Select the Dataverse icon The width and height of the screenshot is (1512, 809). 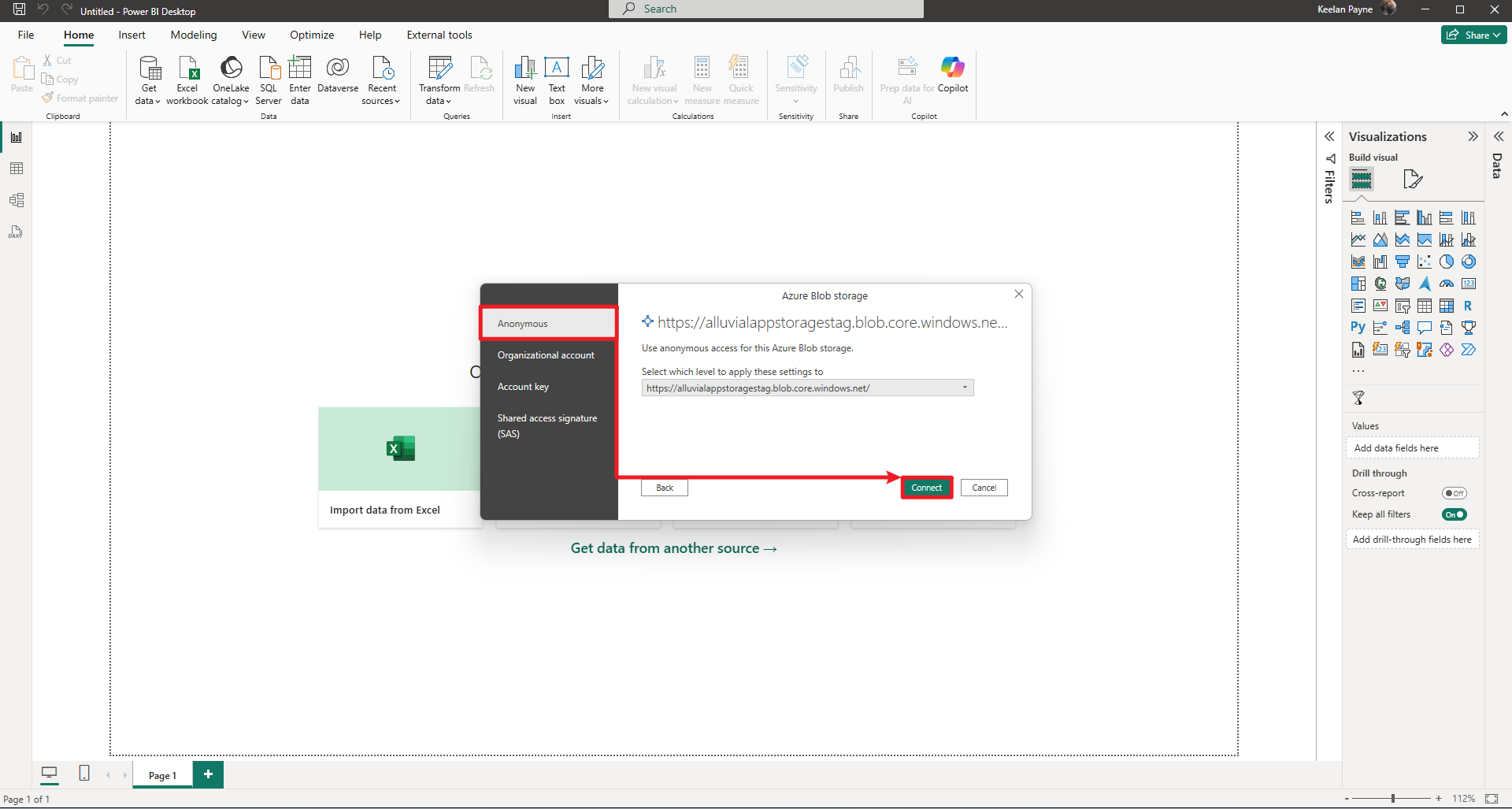338,69
